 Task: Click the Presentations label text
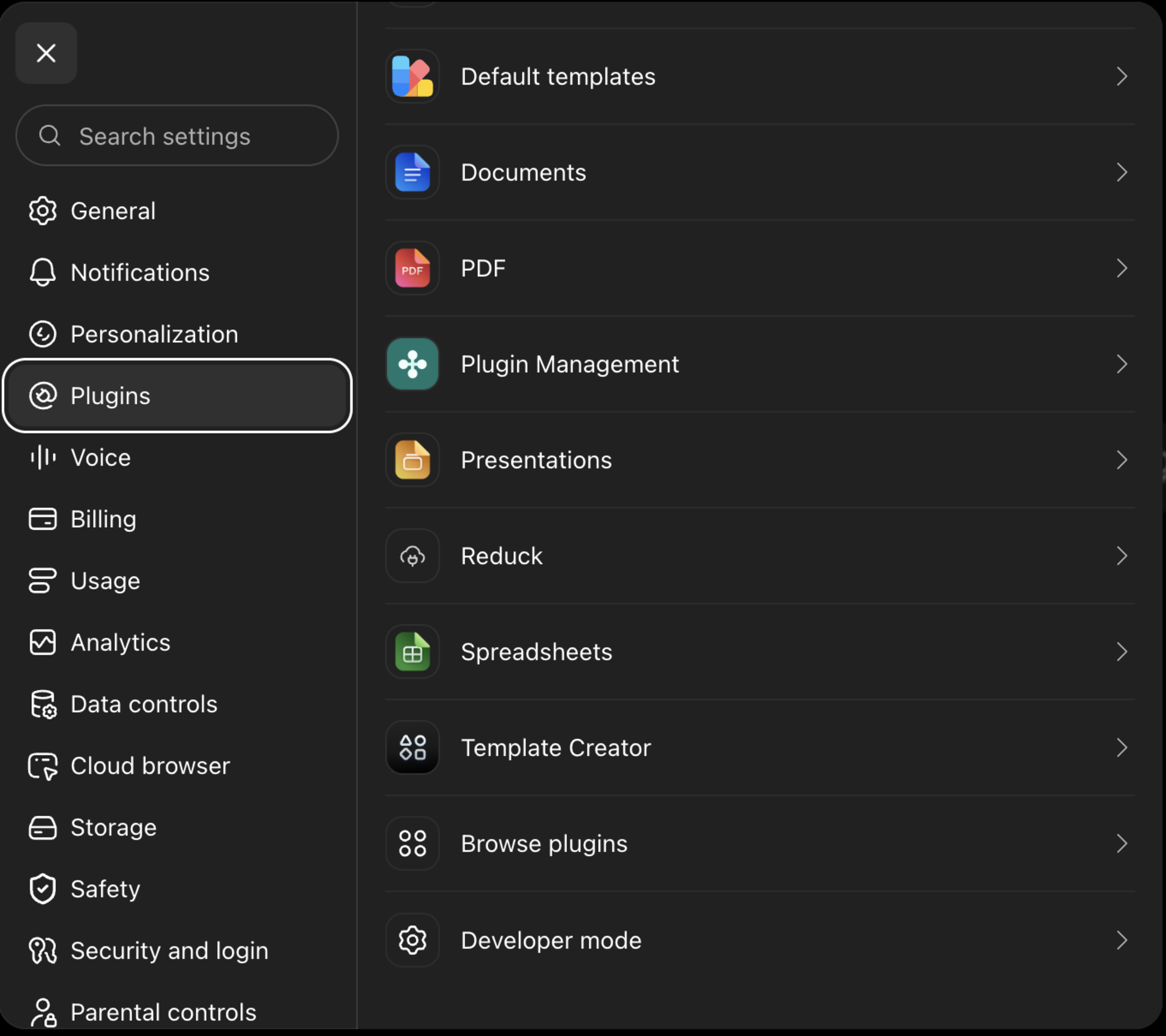pyautogui.click(x=536, y=460)
